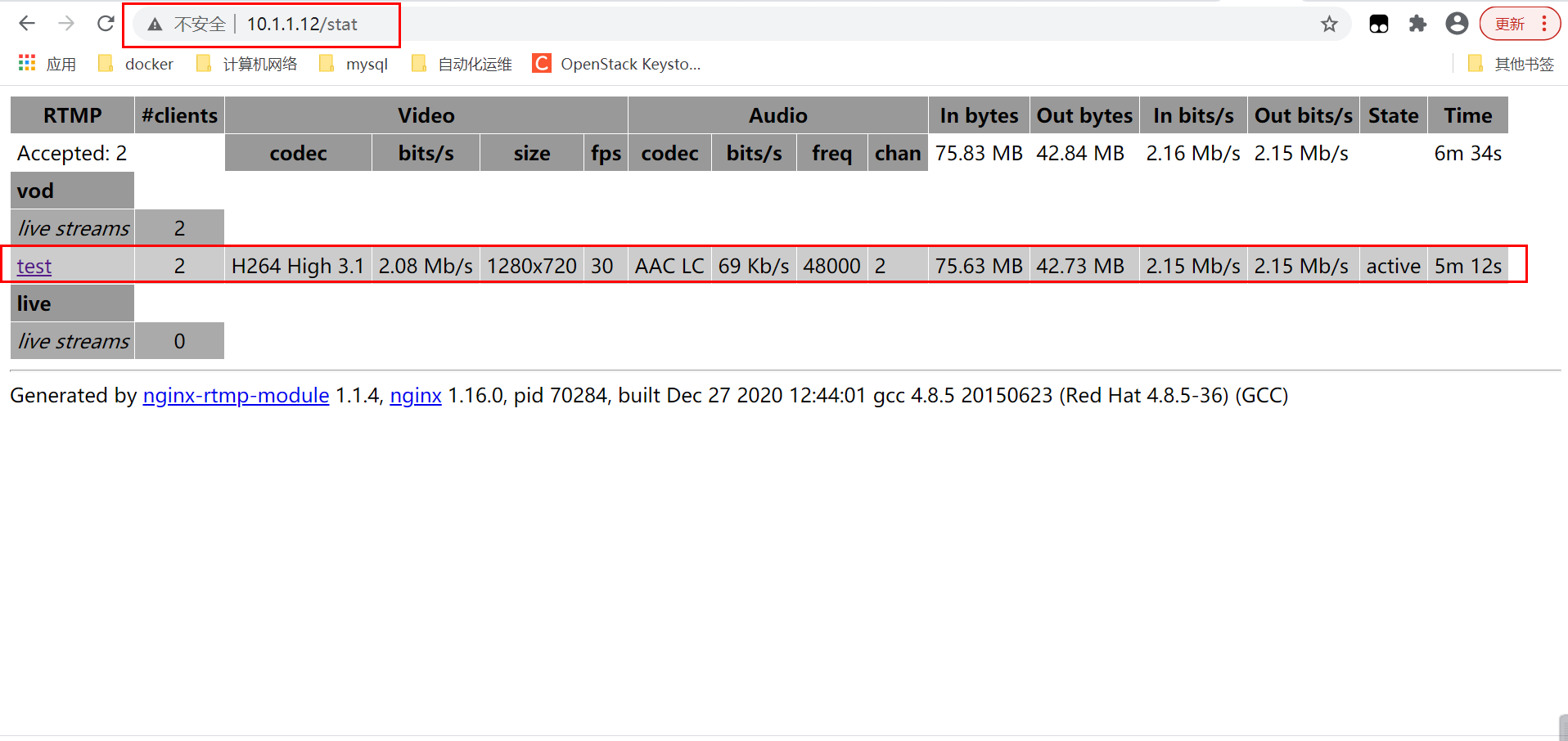The image size is (1568, 741).
Task: Click the Accepted: 2 cell
Action: [x=72, y=153]
